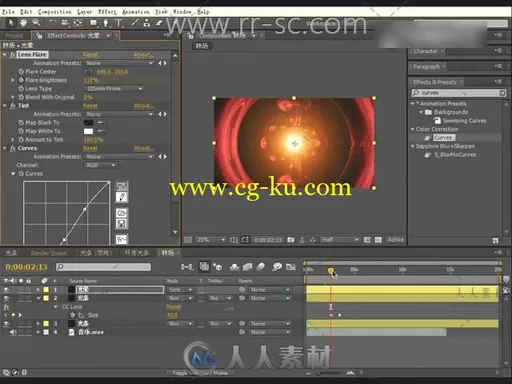Screen dimensions: 512x384
Task: Open the Composition menu
Action: [x=54, y=12]
